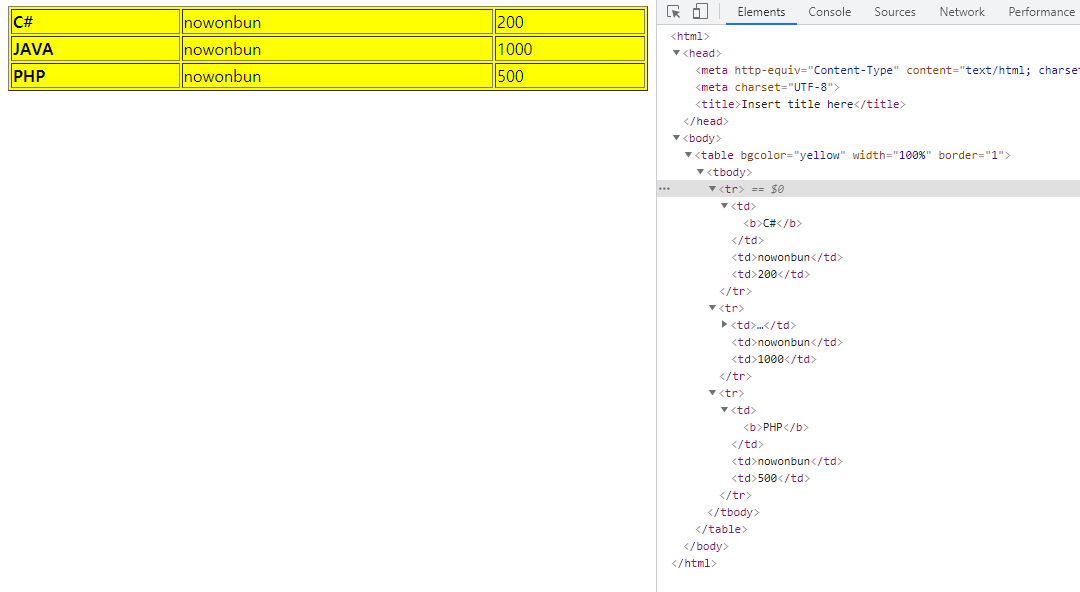The image size is (1080, 592).
Task: Collapse the tr node containing PHP
Action: pos(712,393)
